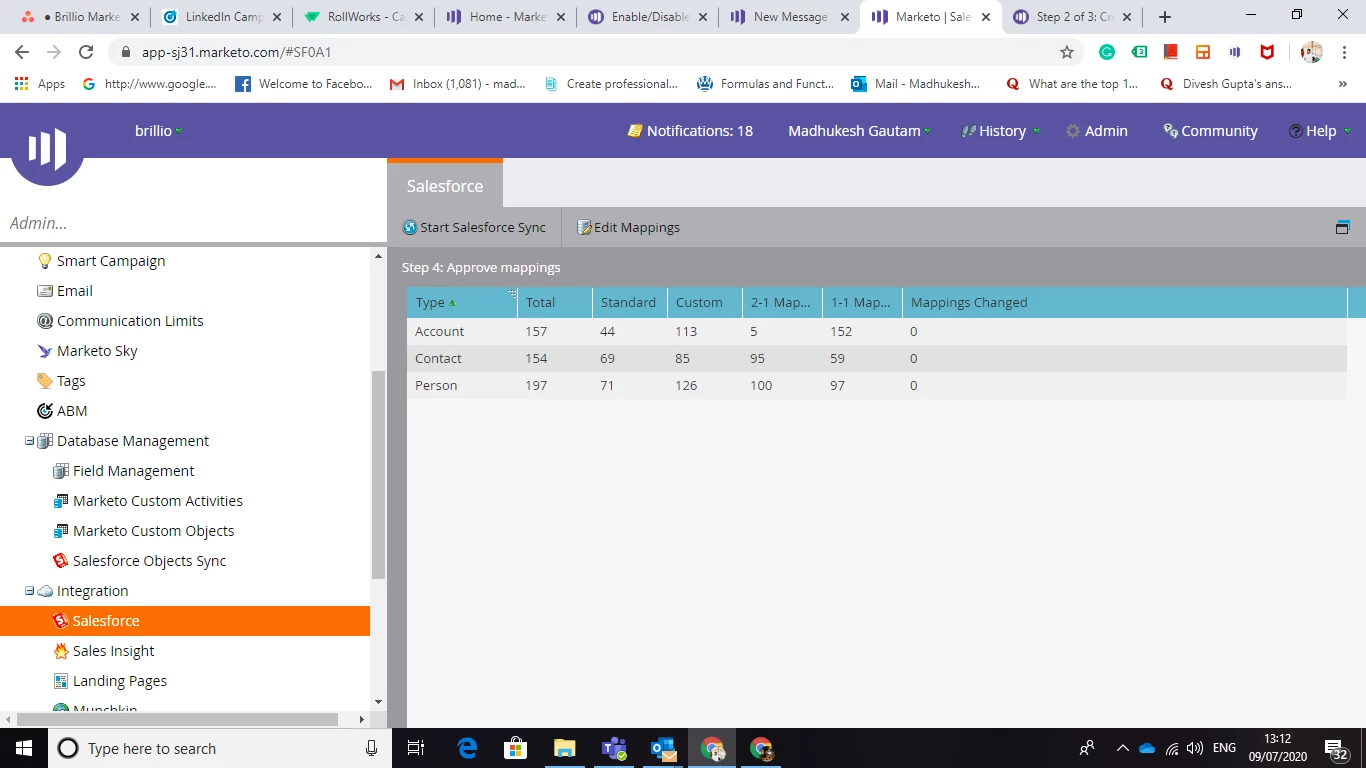Screen dimensions: 1366x768
Task: Switch to the New Message browser tab
Action: click(790, 17)
